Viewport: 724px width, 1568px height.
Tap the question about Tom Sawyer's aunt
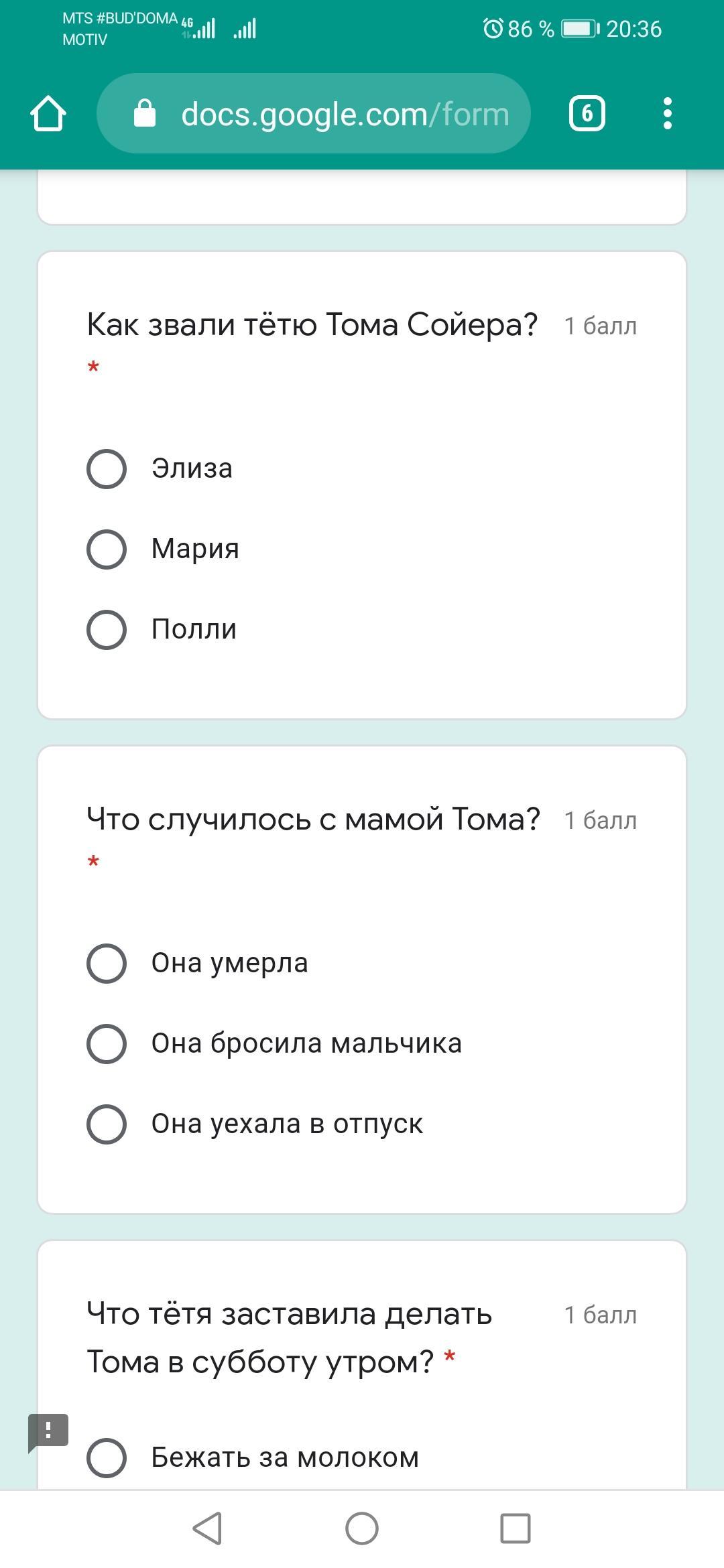[312, 325]
